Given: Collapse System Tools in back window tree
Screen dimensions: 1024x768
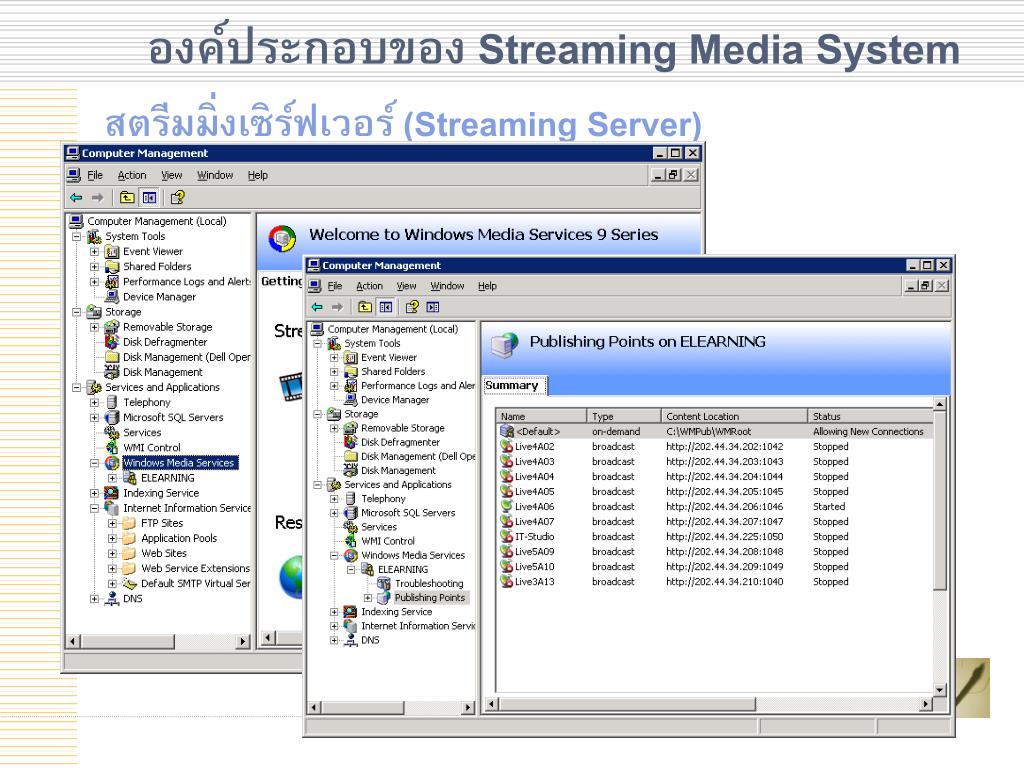Looking at the screenshot, I should tap(77, 236).
